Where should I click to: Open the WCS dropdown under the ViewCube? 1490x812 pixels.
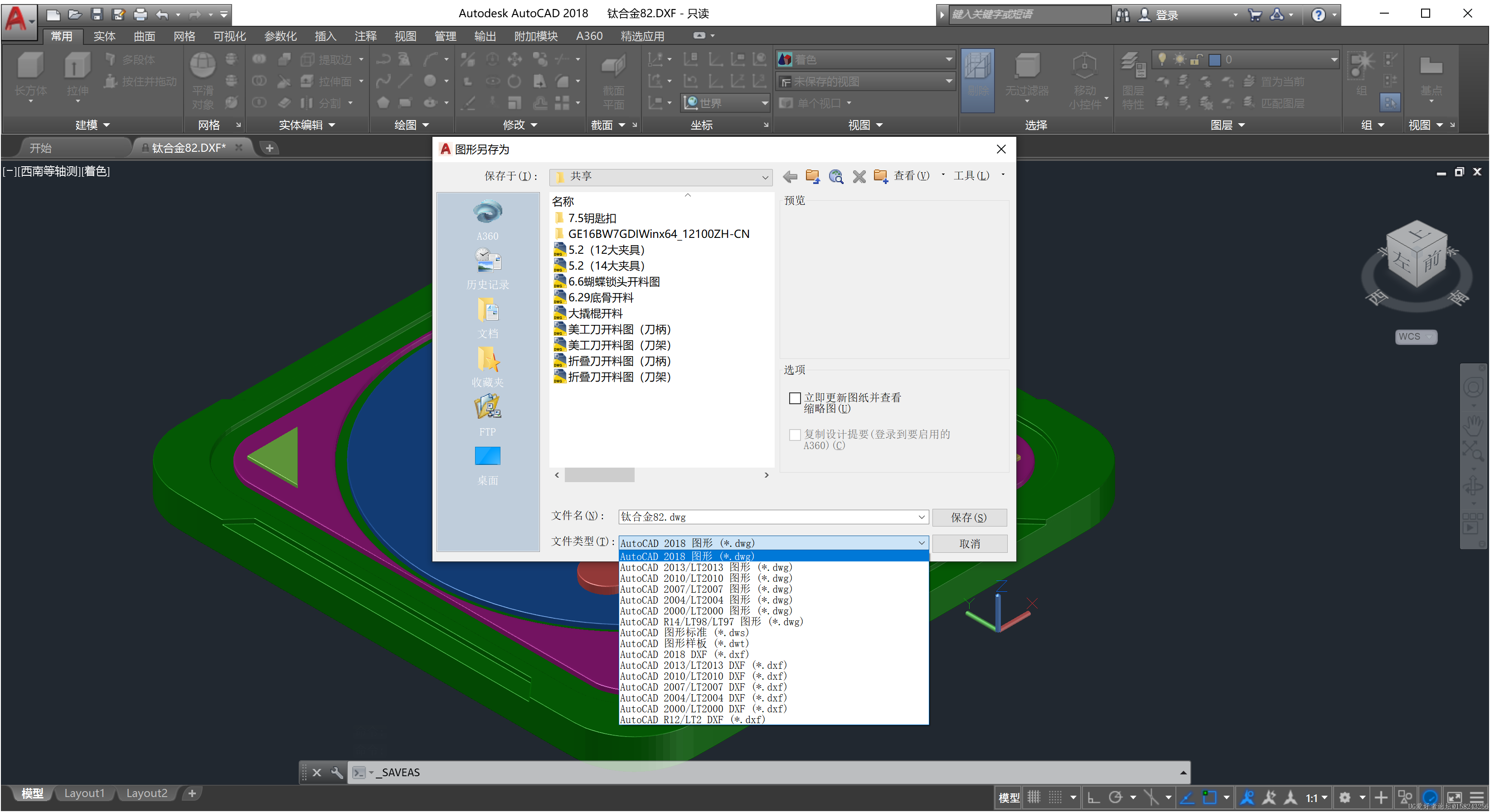1415,337
